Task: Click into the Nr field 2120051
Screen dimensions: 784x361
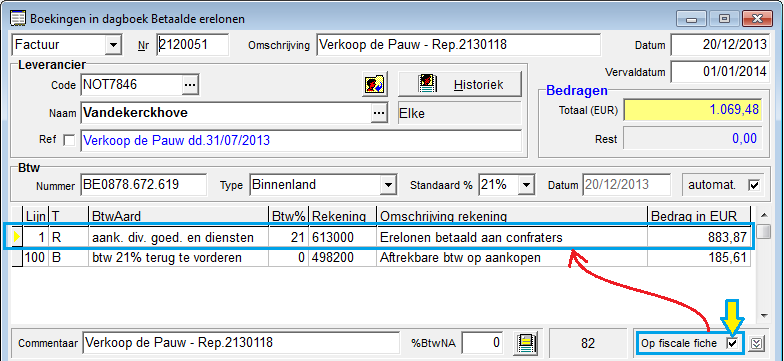Action: tap(192, 45)
